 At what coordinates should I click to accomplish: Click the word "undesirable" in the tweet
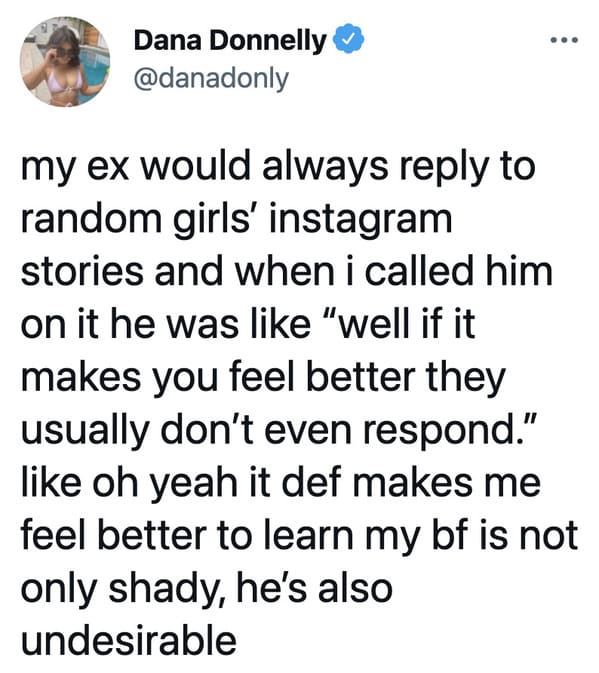click(x=129, y=640)
